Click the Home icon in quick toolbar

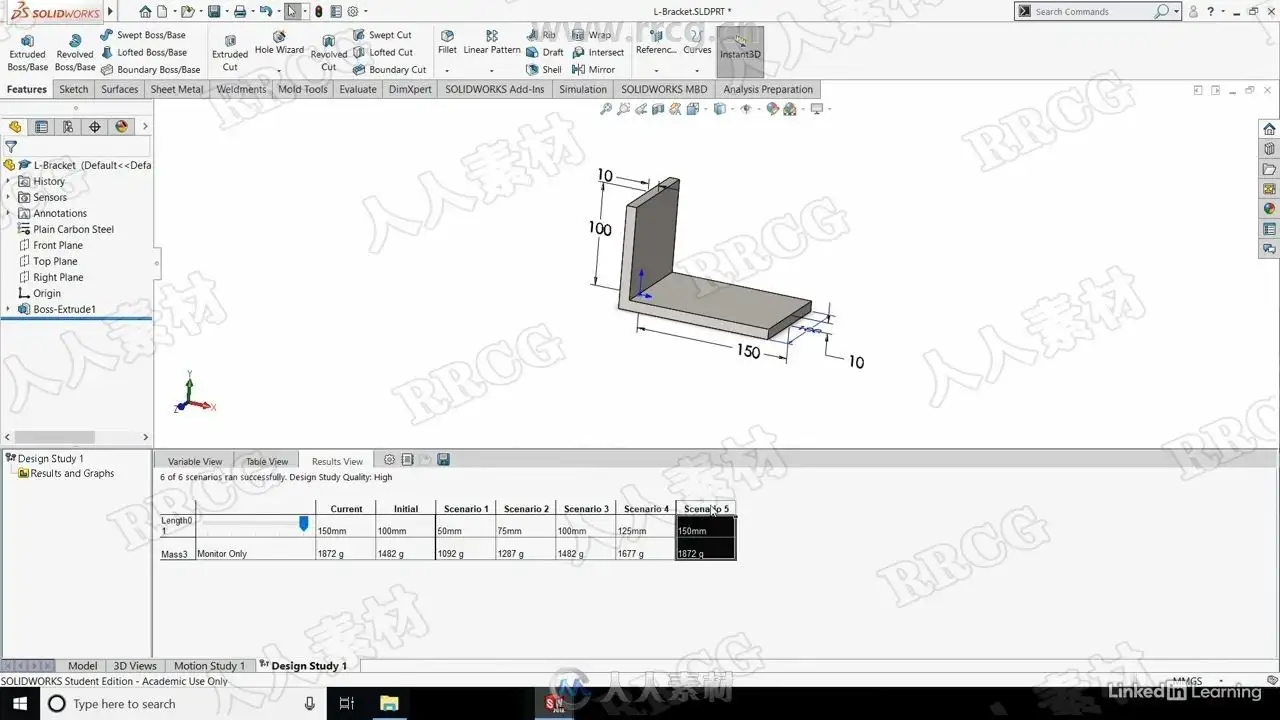click(x=146, y=12)
